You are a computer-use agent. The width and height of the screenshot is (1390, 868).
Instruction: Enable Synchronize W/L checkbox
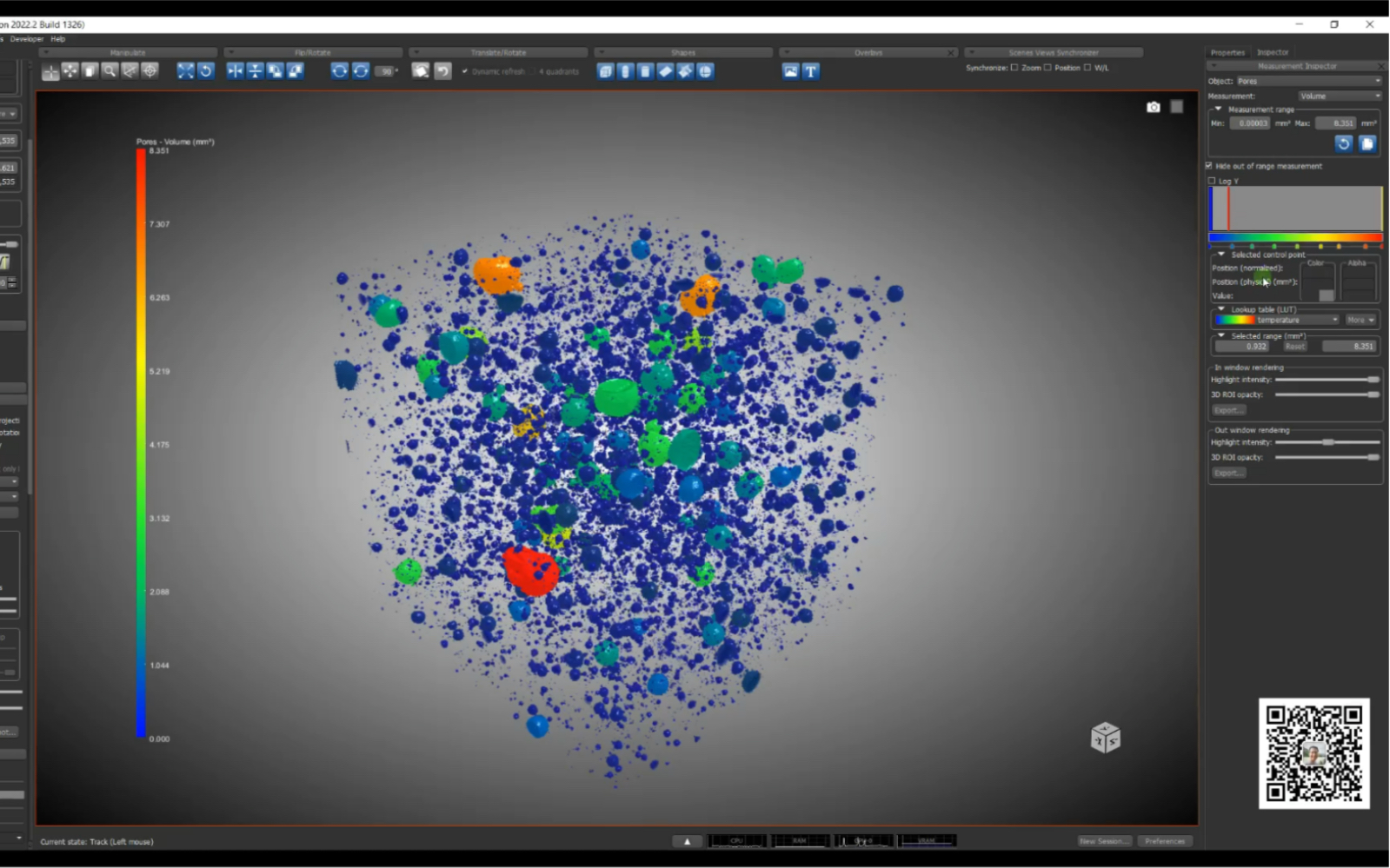pyautogui.click(x=1087, y=68)
